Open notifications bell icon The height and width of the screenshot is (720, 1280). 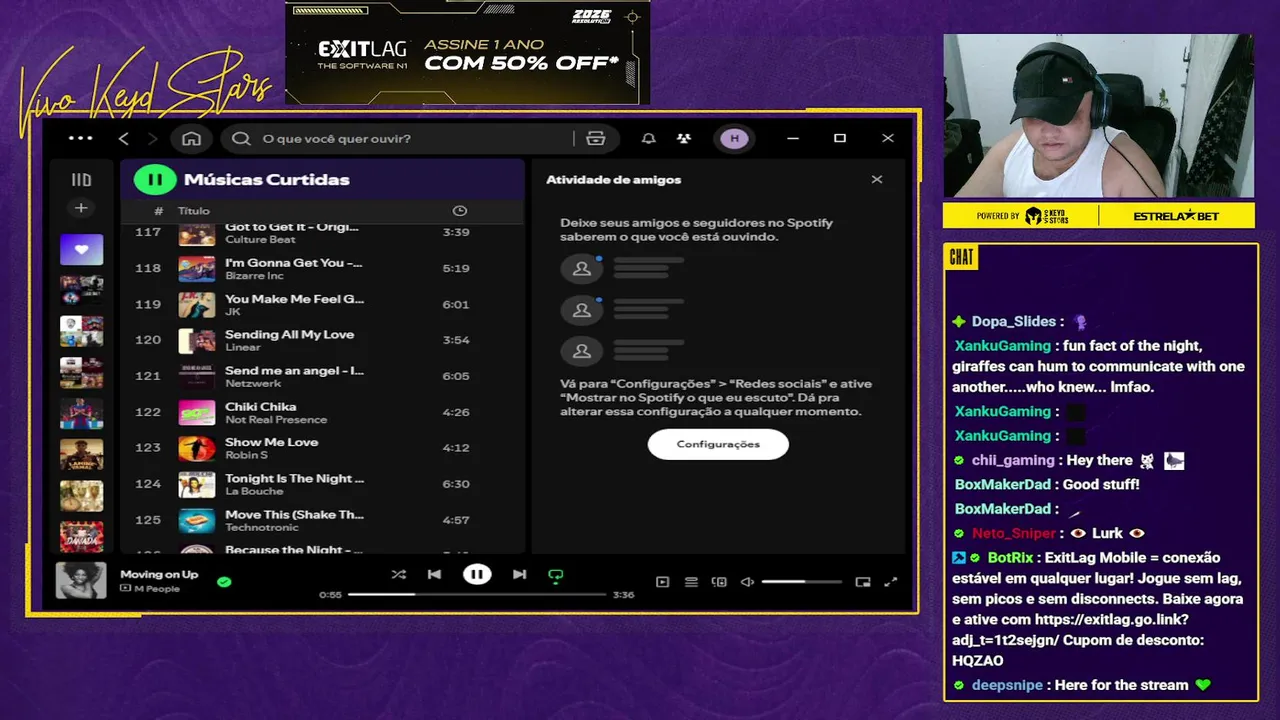pos(649,138)
